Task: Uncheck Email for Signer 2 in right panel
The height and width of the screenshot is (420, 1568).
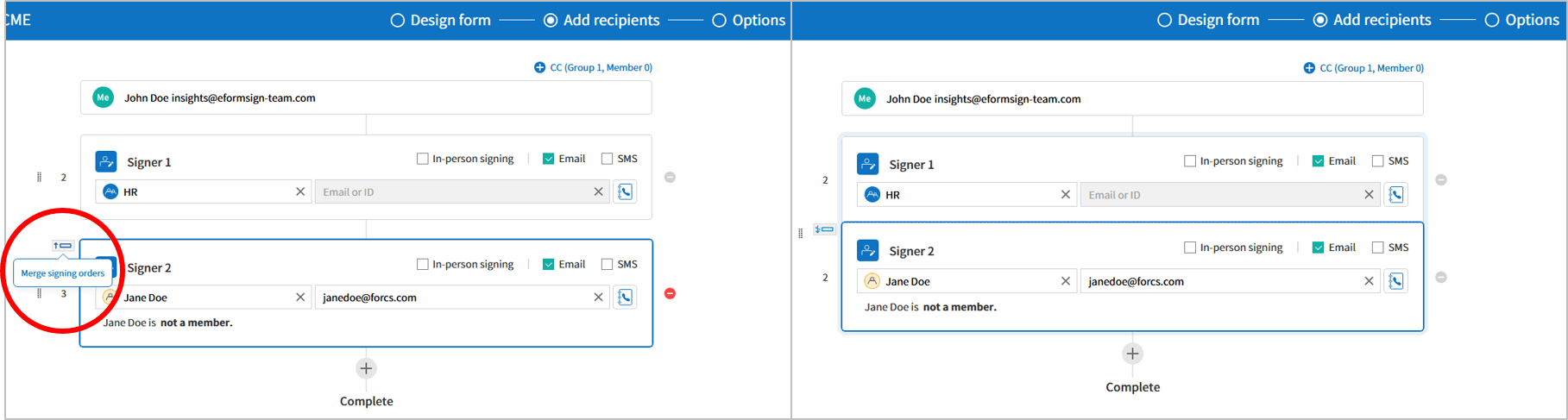Action: 1318,248
